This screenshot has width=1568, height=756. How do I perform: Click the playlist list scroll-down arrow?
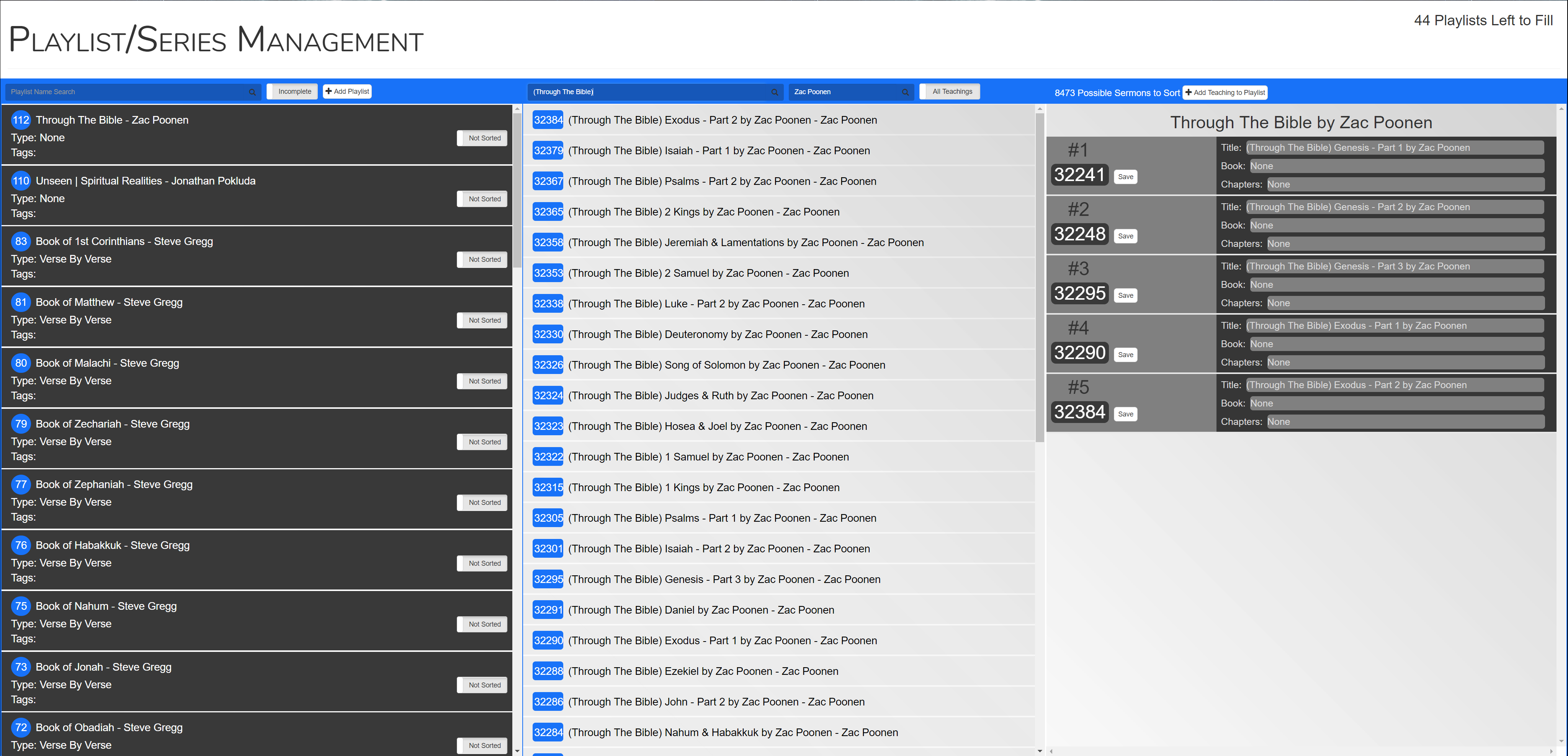point(517,751)
